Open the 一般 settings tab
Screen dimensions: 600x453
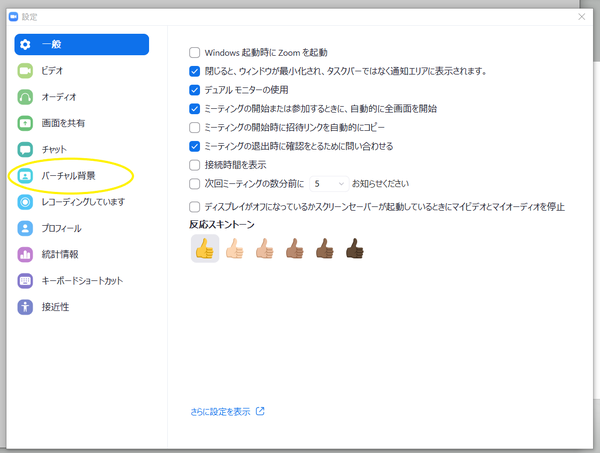click(82, 44)
